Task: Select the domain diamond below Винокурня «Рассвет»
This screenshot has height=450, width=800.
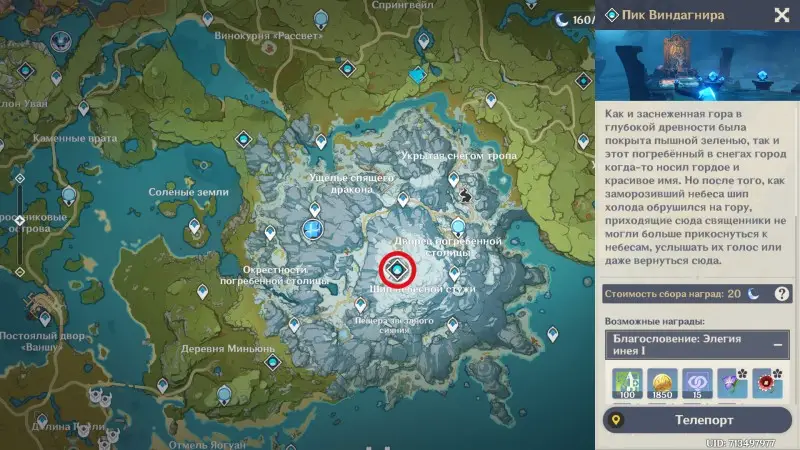Action: pos(347,68)
